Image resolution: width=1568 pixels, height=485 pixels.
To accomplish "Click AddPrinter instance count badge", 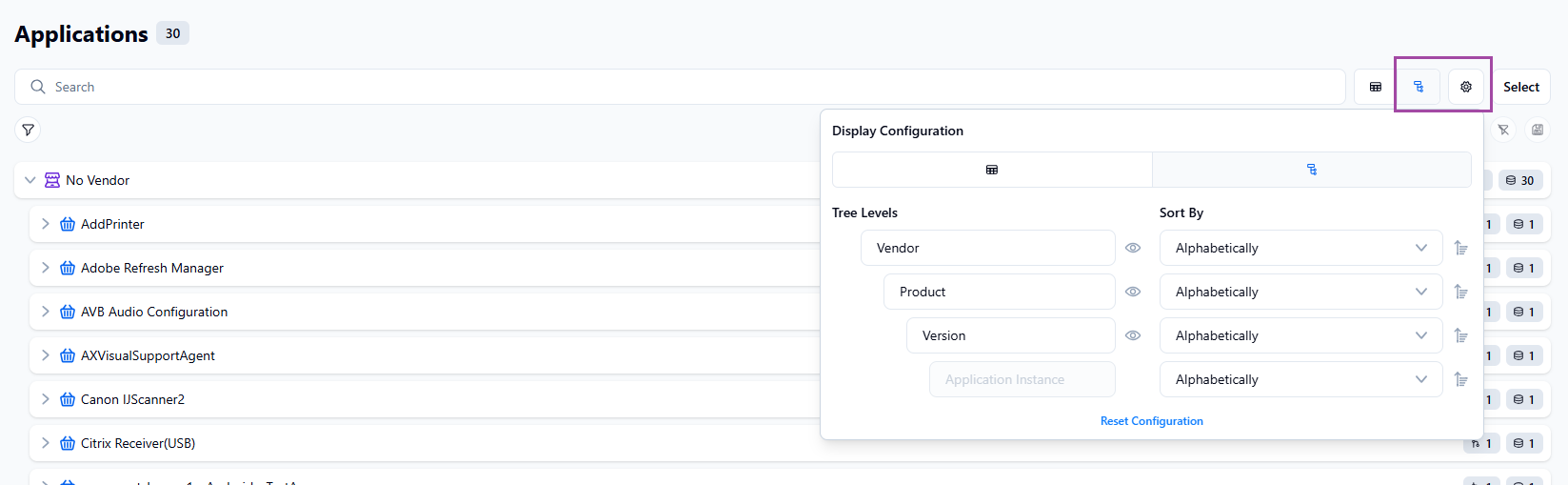I will (1524, 224).
